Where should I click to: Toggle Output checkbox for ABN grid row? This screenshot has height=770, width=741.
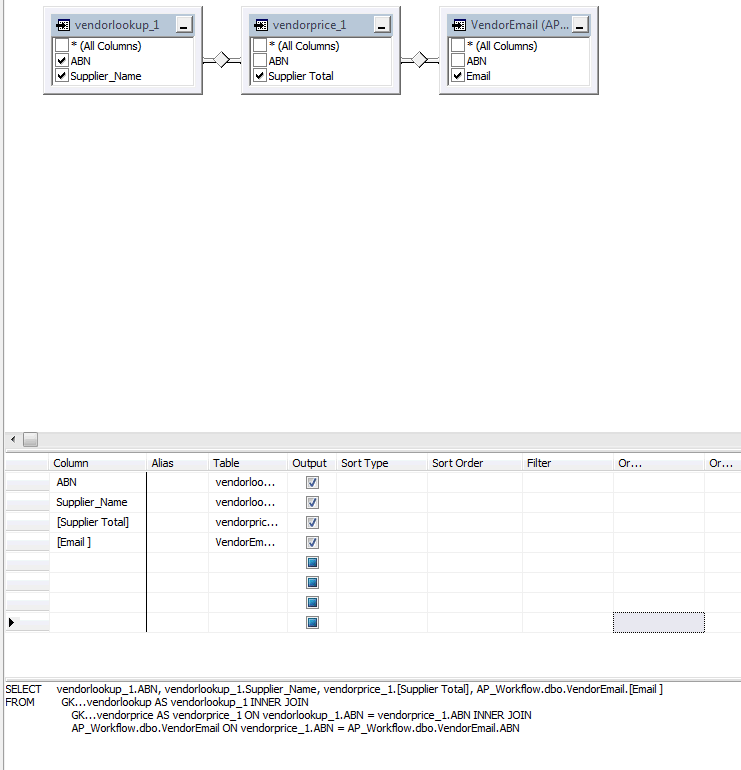[x=312, y=483]
